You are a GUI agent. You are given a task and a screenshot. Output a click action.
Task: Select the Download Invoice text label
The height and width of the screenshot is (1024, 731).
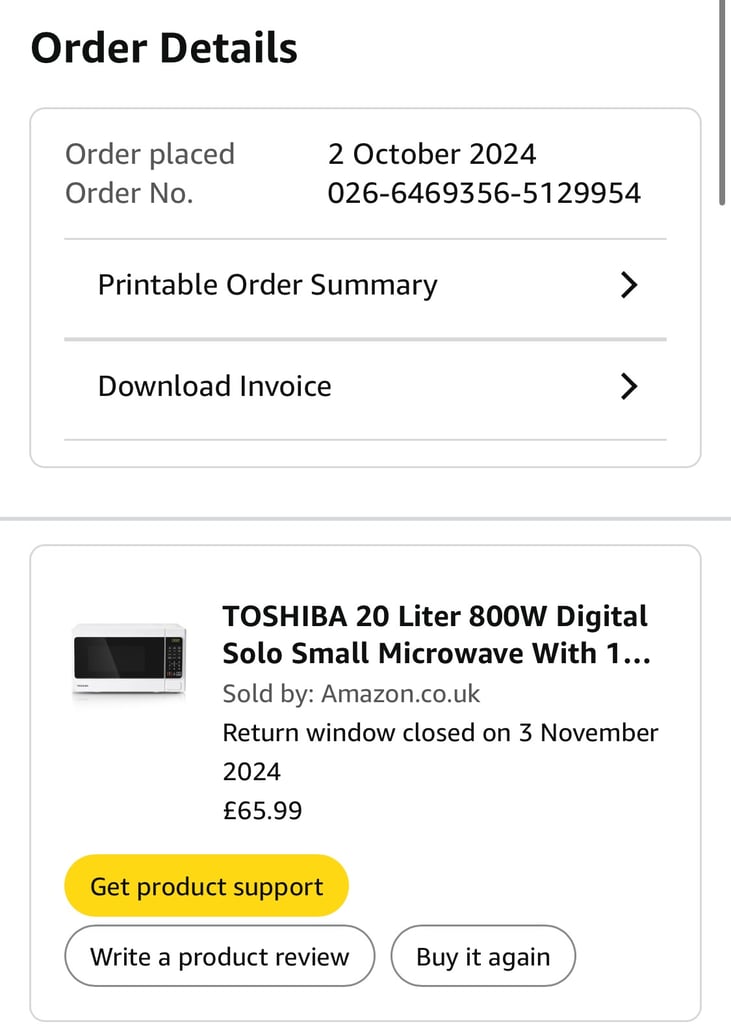tap(215, 386)
